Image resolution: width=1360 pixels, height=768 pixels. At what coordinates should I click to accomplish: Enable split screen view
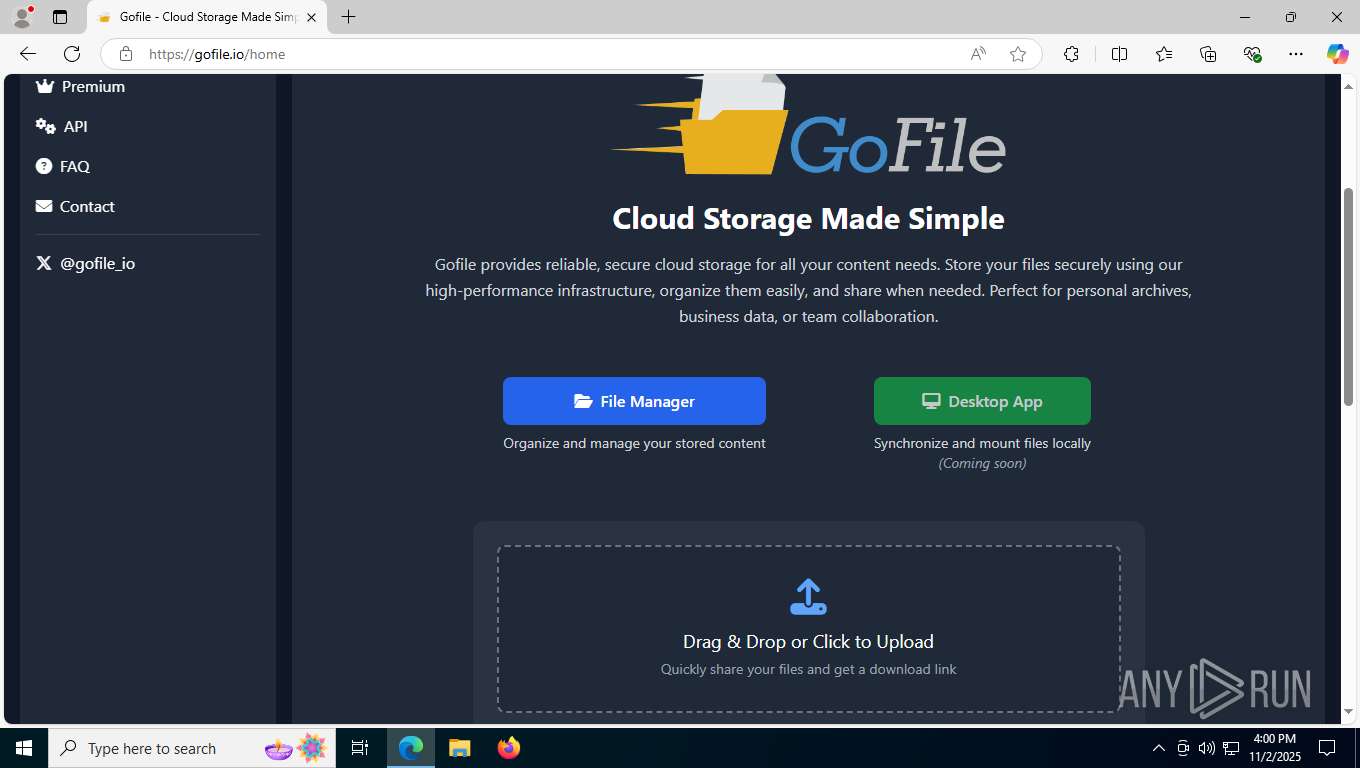click(x=1119, y=54)
